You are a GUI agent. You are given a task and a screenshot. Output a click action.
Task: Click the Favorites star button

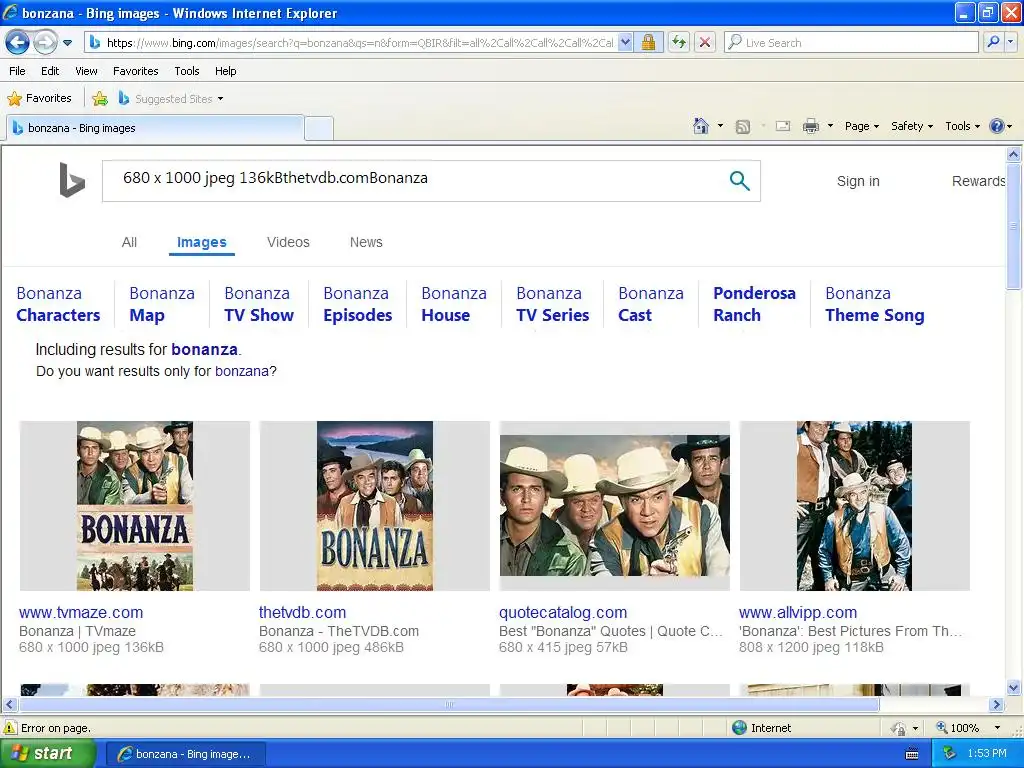39,99
